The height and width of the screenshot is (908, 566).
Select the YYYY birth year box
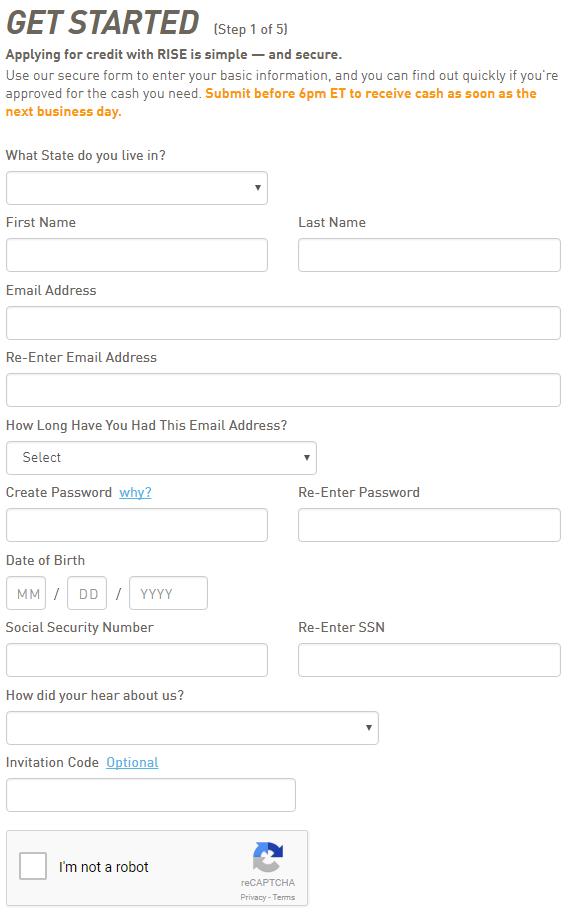(168, 593)
